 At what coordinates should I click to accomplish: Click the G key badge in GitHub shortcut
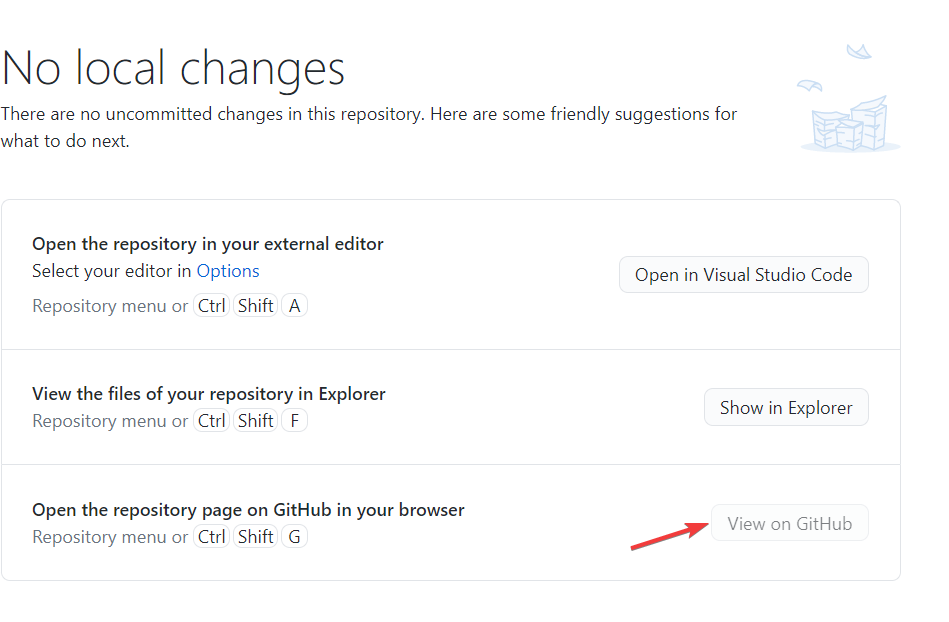coord(294,536)
